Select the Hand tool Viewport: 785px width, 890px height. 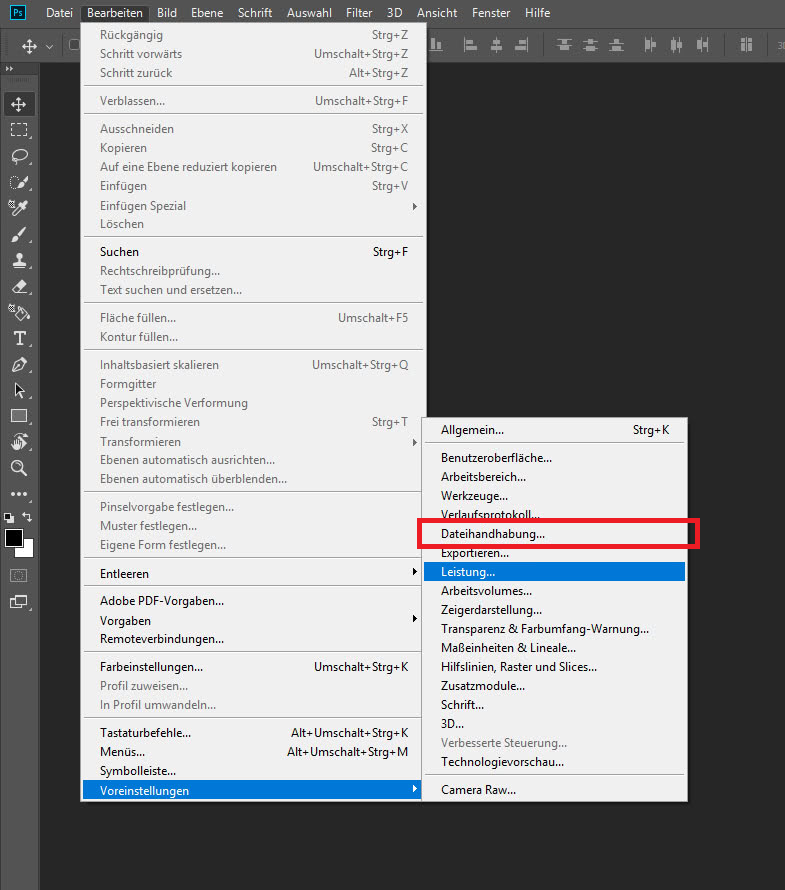coord(19,442)
